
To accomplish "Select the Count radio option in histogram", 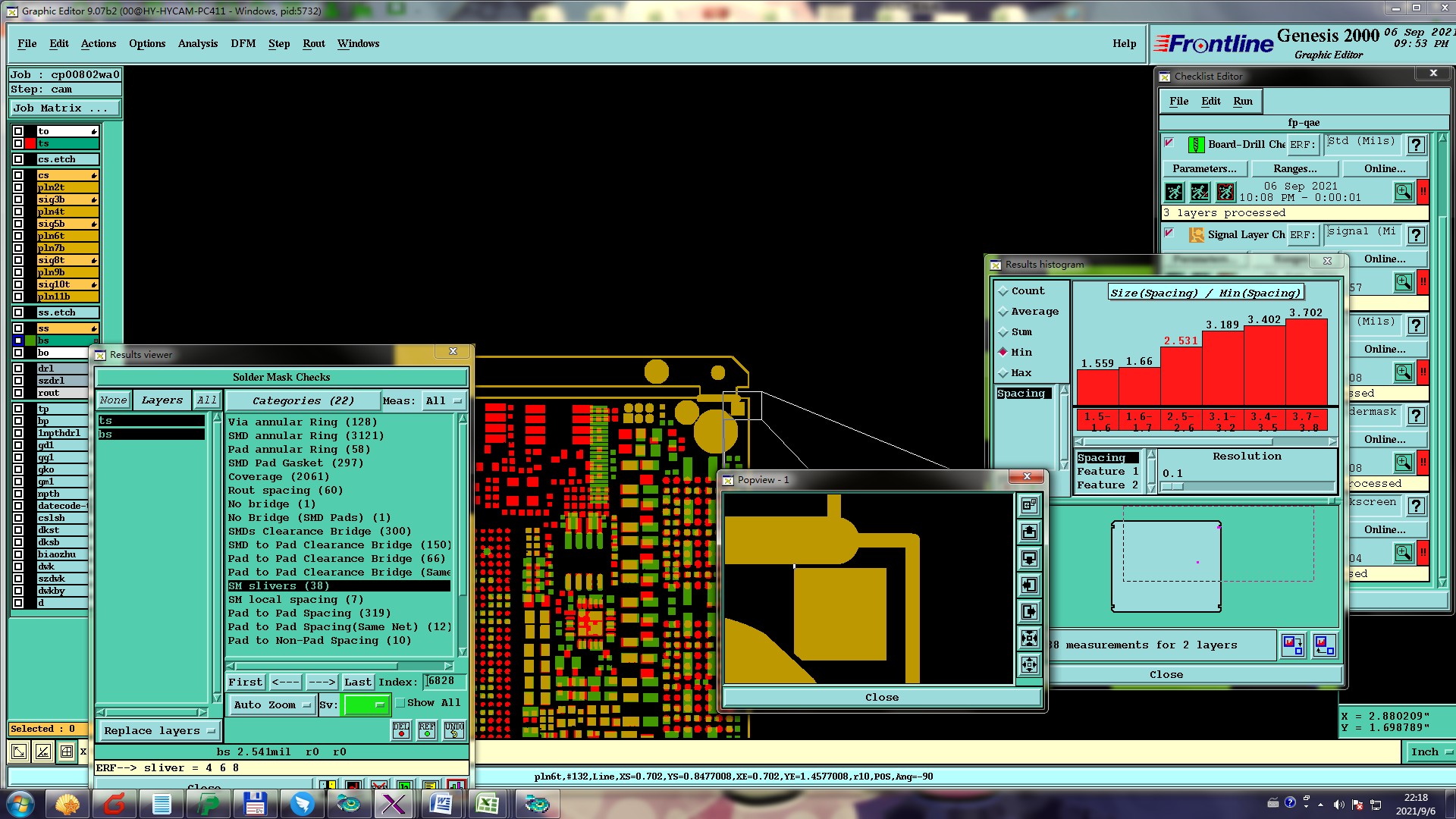I will pyautogui.click(x=1003, y=291).
